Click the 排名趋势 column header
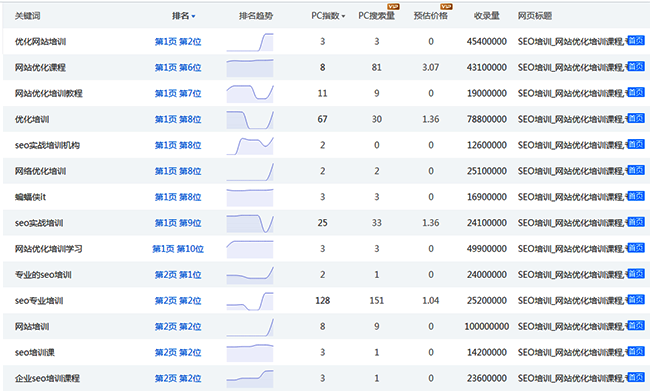 [256, 16]
